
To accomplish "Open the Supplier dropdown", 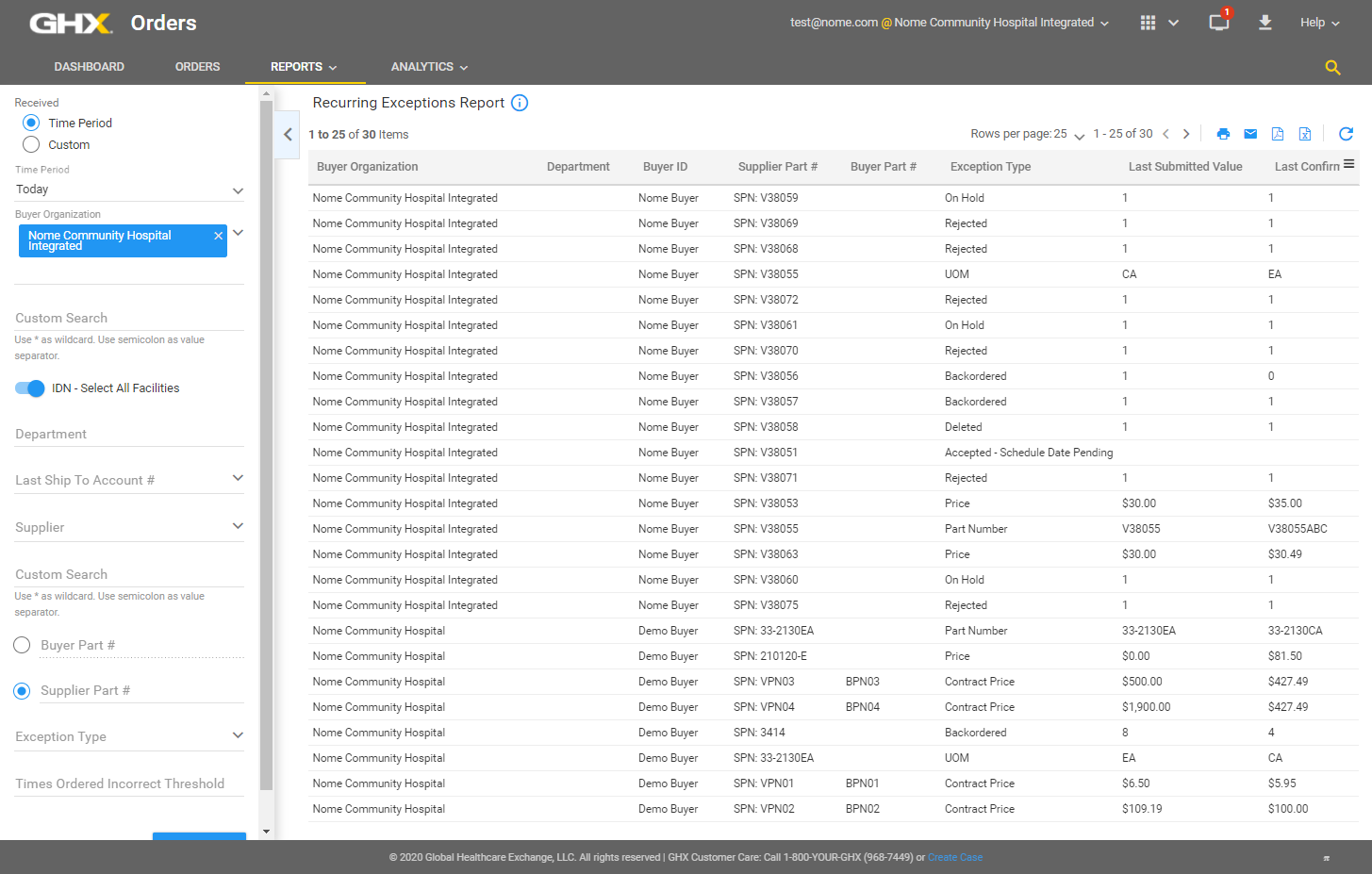I will tap(129, 527).
